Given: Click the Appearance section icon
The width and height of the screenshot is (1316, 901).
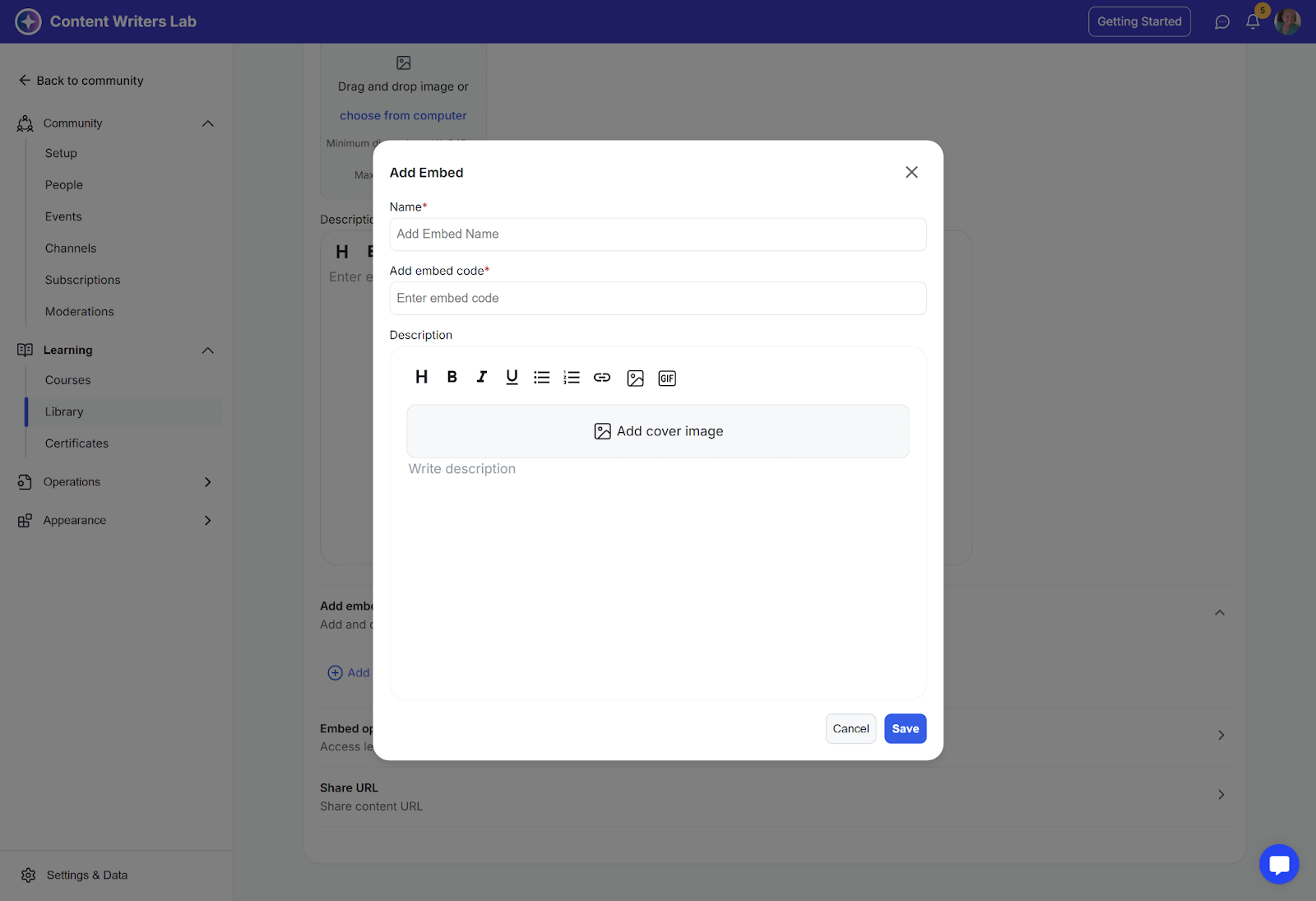Looking at the screenshot, I should coord(25,521).
